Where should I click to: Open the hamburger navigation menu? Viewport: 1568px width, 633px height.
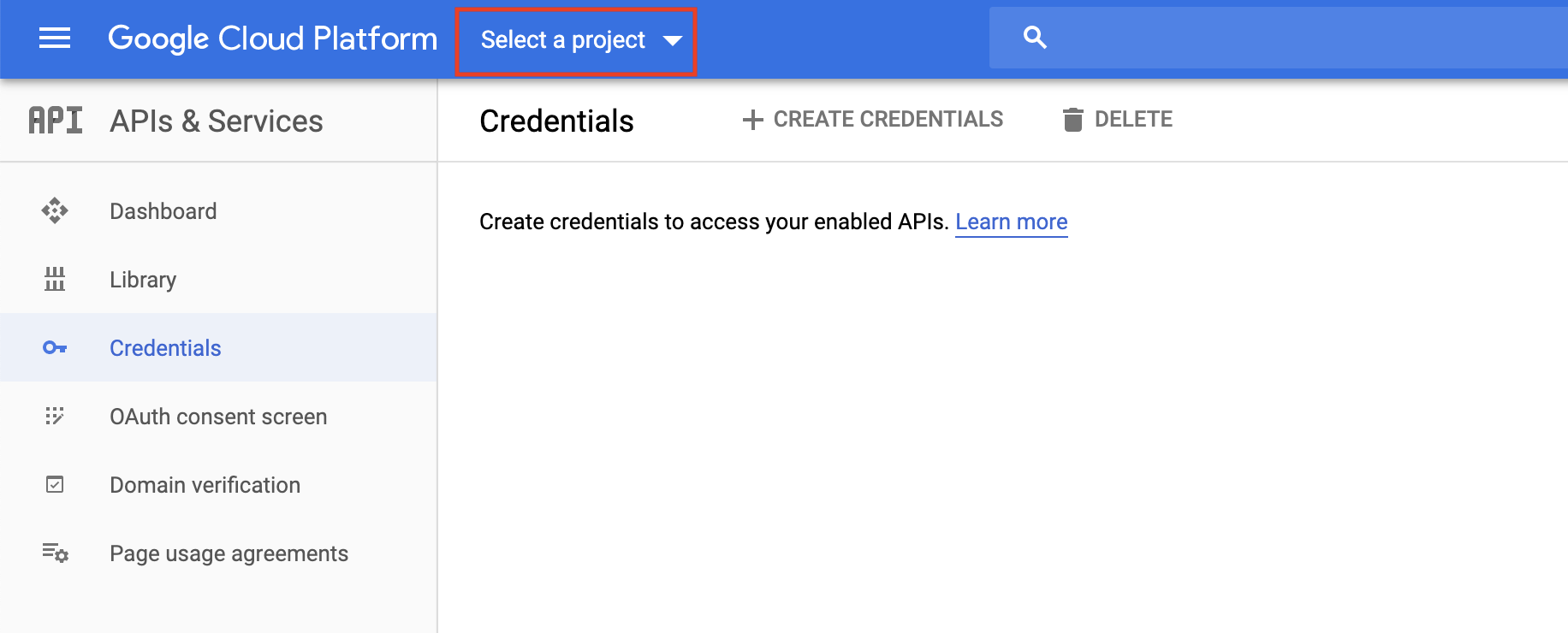(55, 38)
